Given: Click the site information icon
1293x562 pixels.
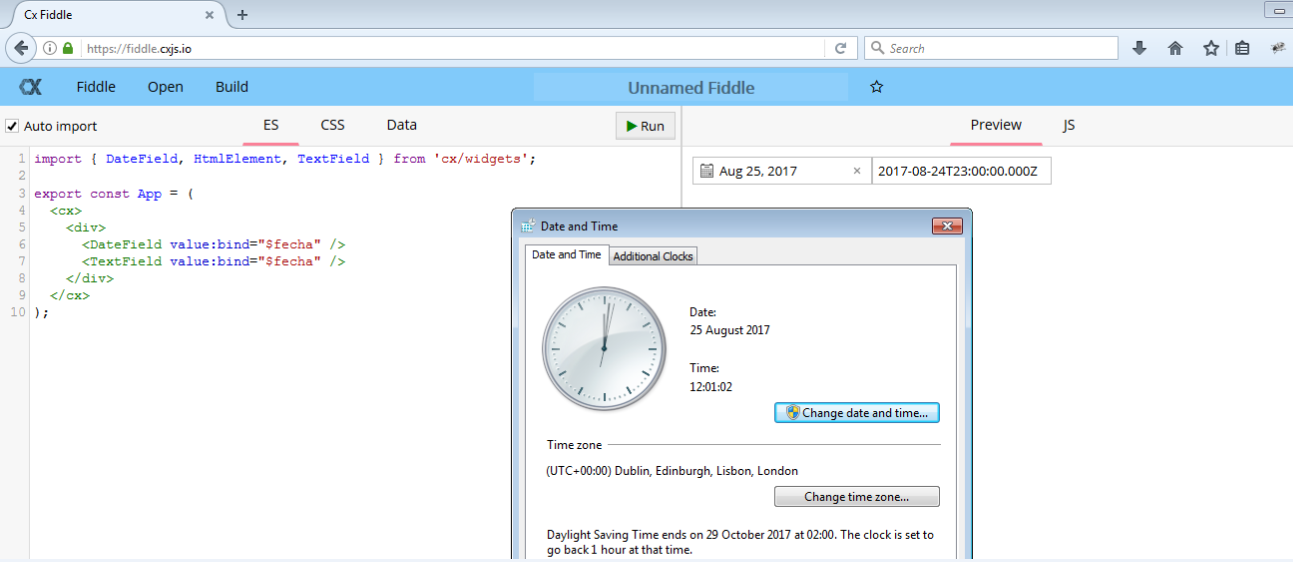Looking at the screenshot, I should pos(49,48).
